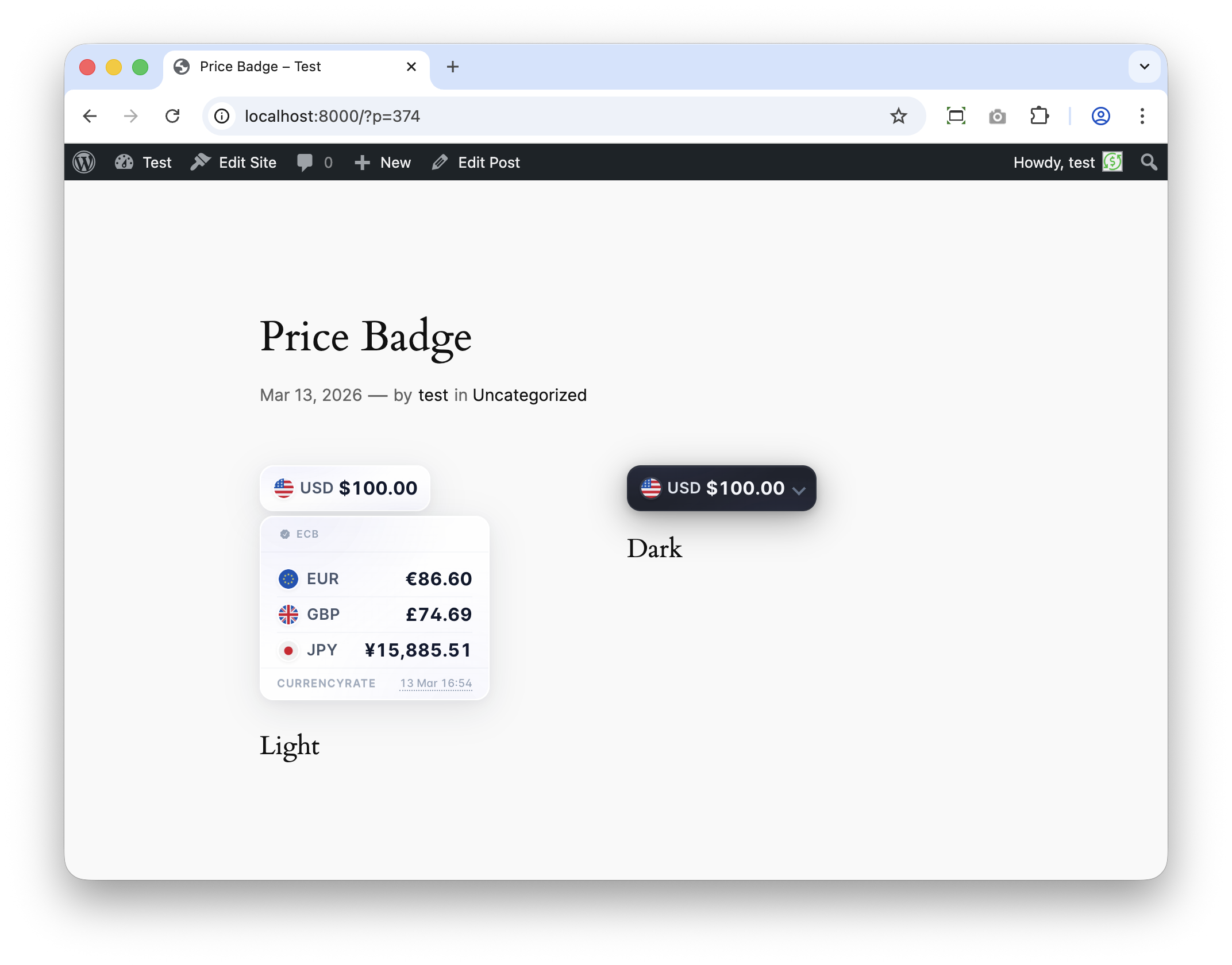The width and height of the screenshot is (1232, 965).
Task: Click the 13 Mar 16:54 timestamp link
Action: 436,683
